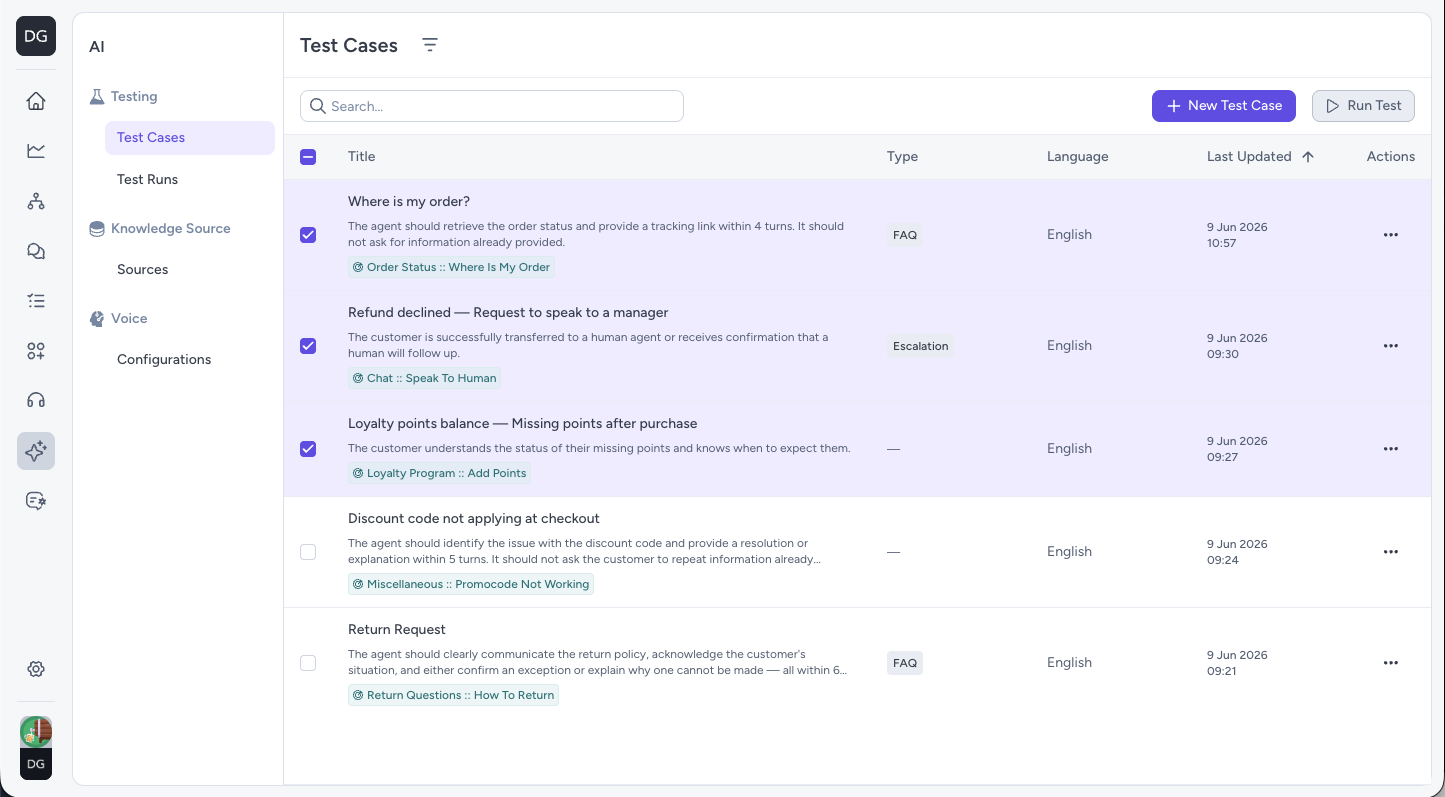Open the Home icon in left rail
This screenshot has width=1445, height=797.
(36, 101)
